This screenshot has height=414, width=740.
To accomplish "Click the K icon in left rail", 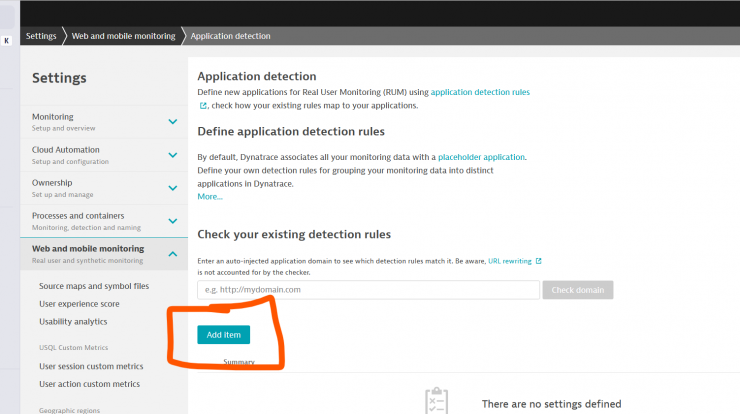I will pos(7,41).
